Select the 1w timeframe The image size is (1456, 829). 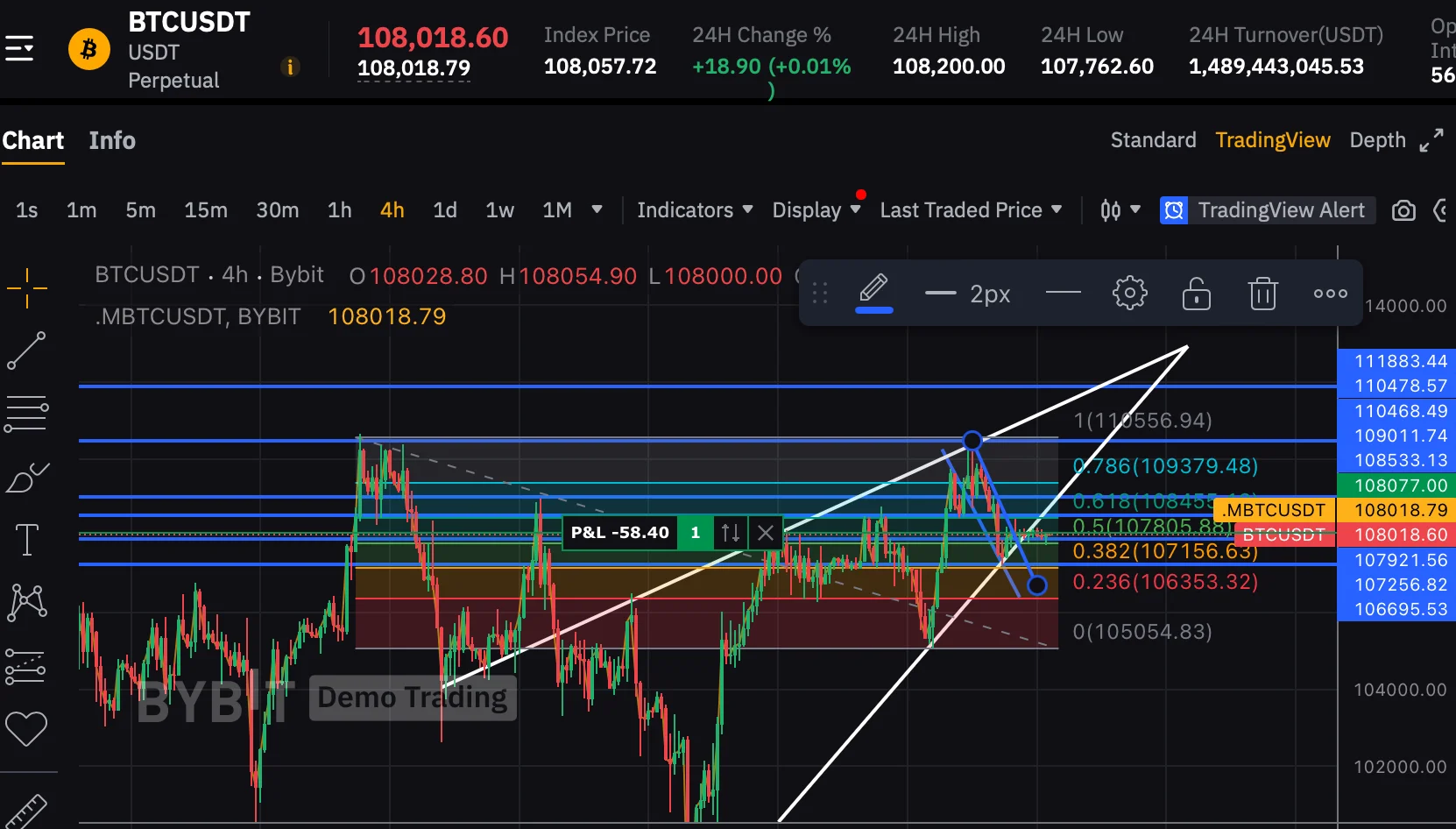point(500,210)
